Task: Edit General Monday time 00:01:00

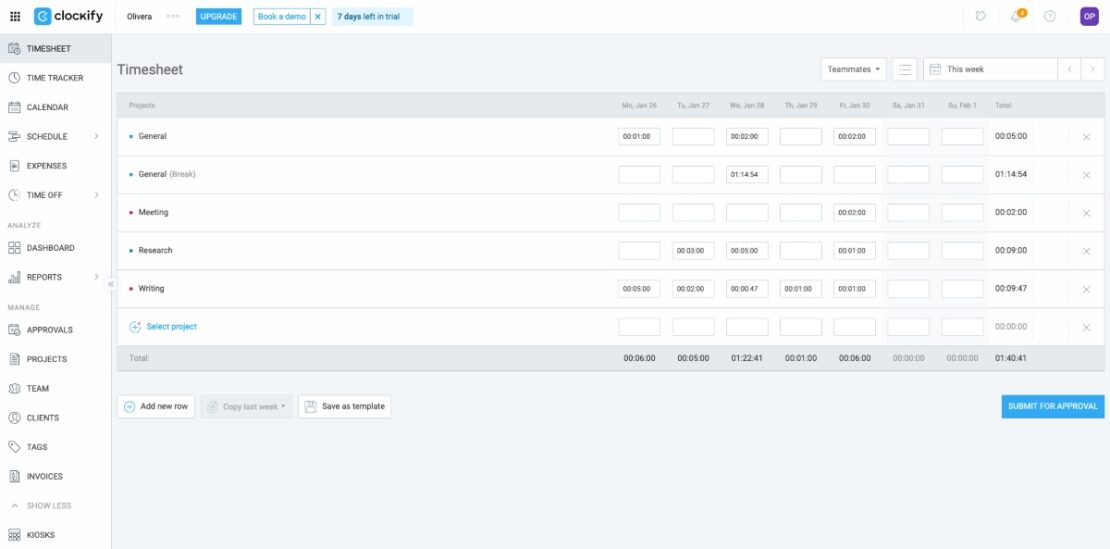Action: tap(639, 137)
